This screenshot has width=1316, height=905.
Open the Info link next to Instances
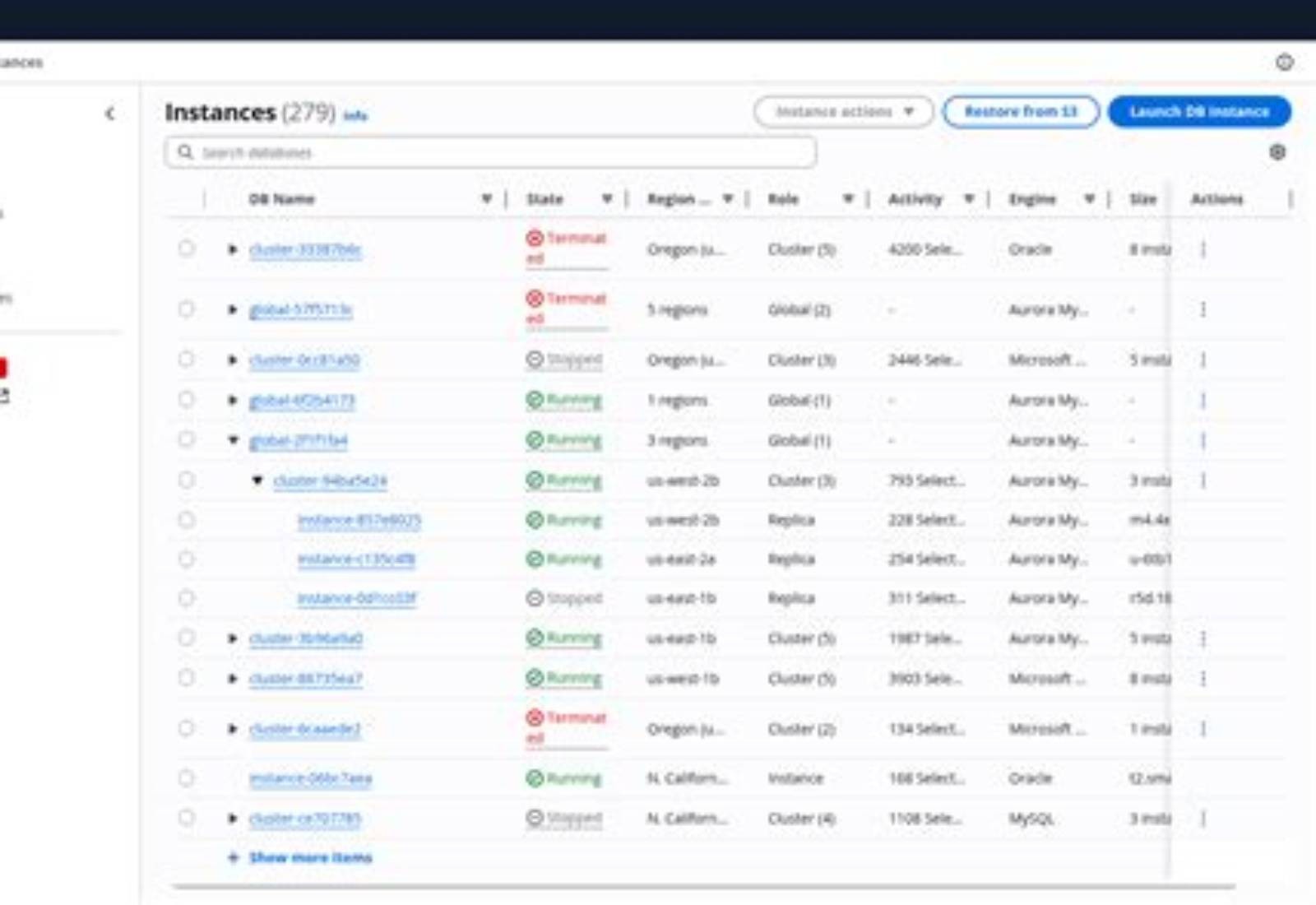355,115
